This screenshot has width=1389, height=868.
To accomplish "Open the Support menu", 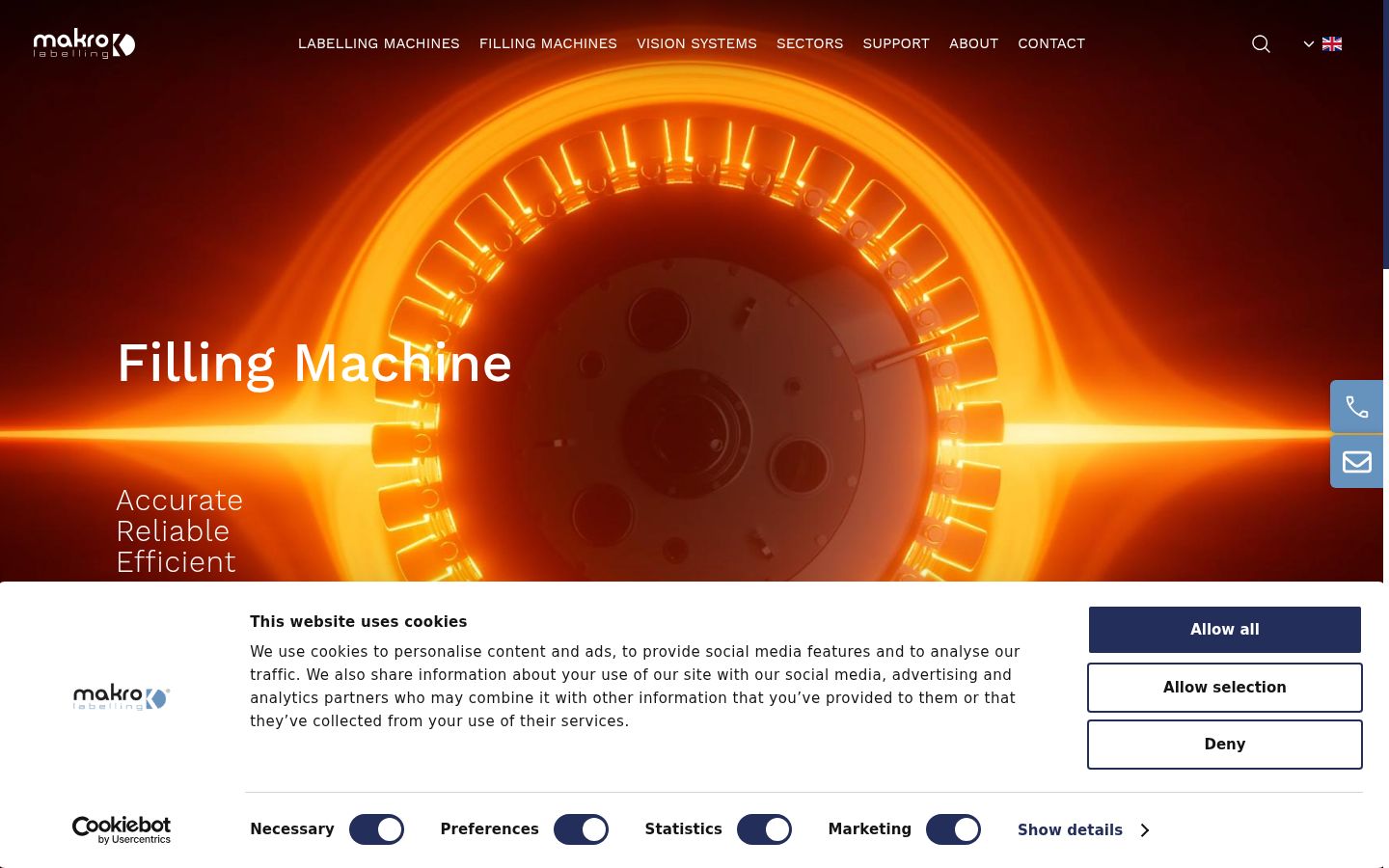I will point(896,43).
